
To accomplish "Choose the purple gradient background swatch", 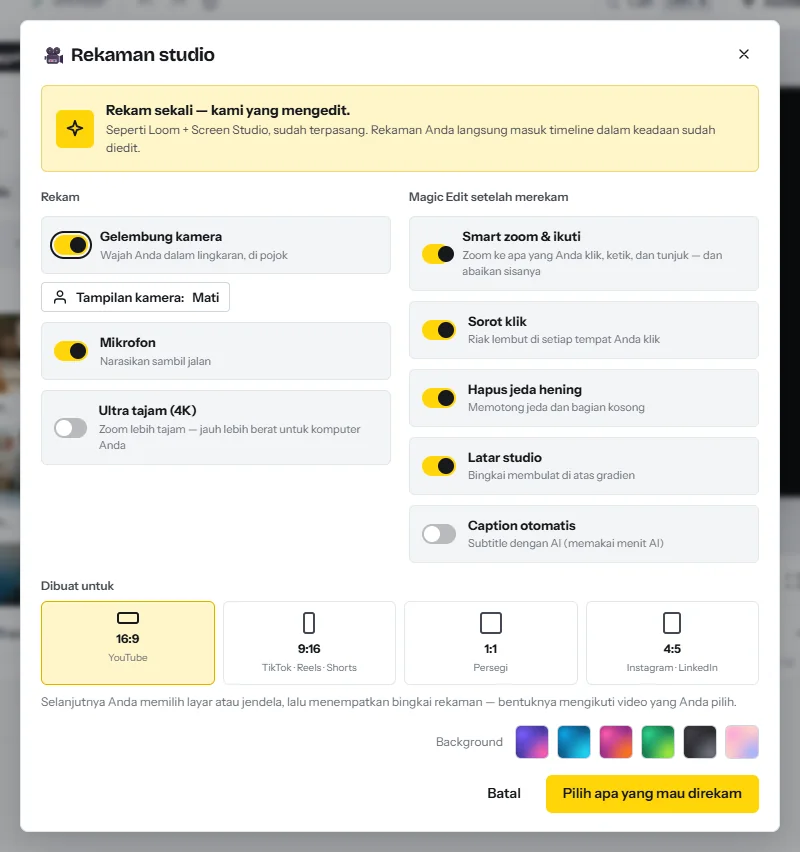I will click(x=532, y=742).
